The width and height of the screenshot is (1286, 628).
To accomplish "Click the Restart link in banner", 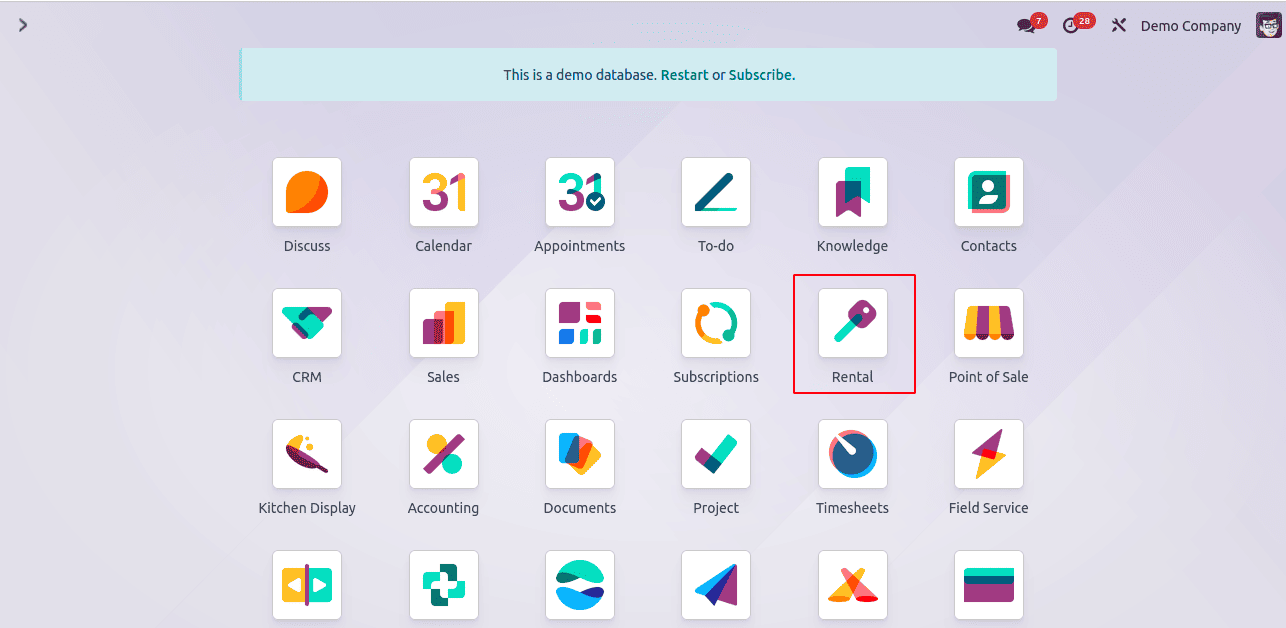I will 684,75.
